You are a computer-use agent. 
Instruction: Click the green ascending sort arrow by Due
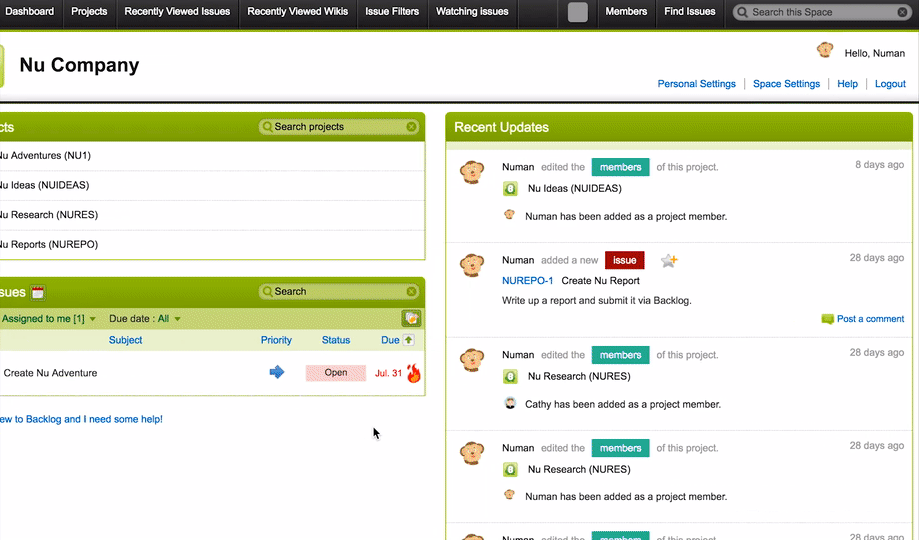click(409, 340)
